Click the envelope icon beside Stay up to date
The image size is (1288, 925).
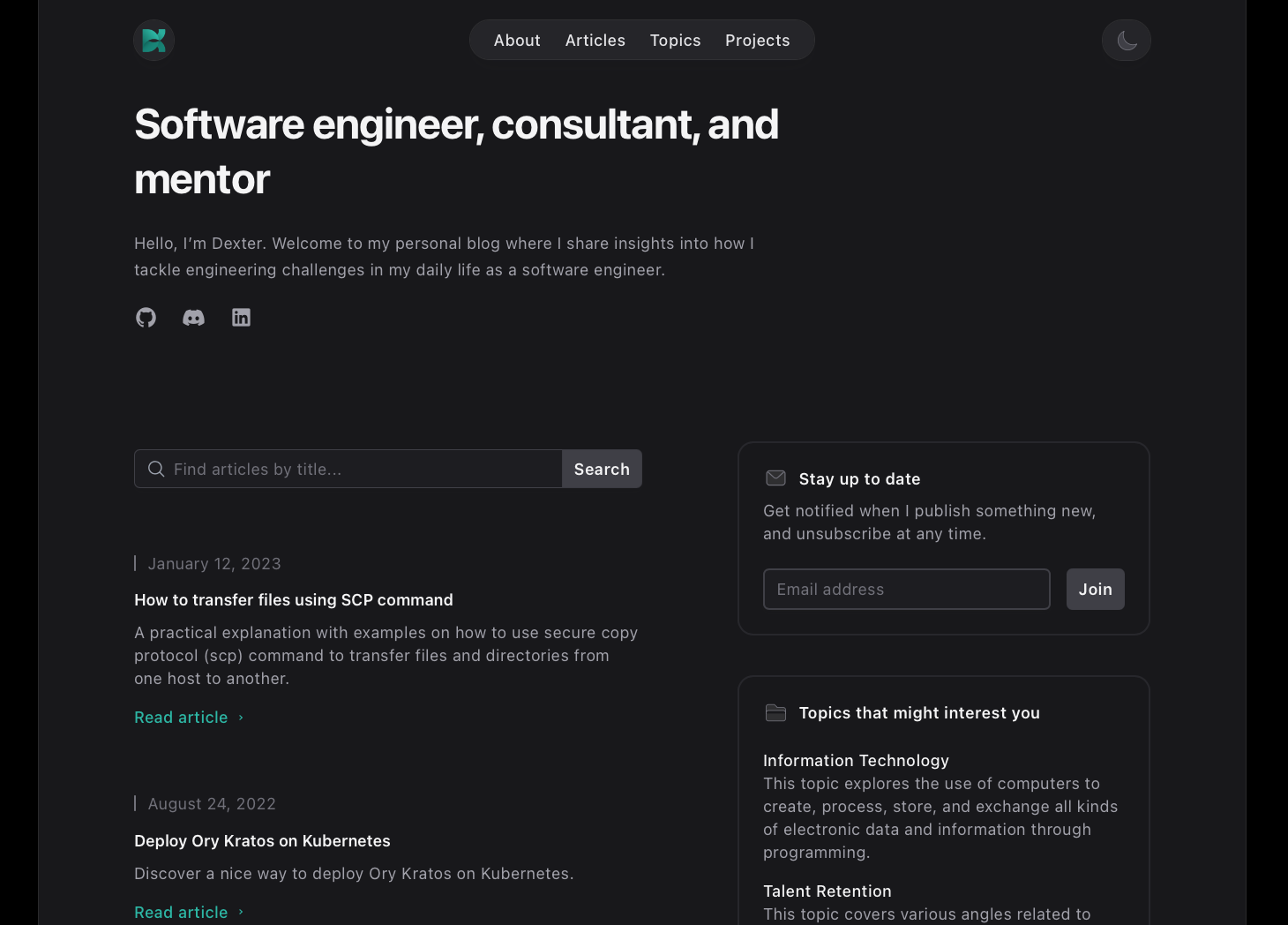(775, 478)
